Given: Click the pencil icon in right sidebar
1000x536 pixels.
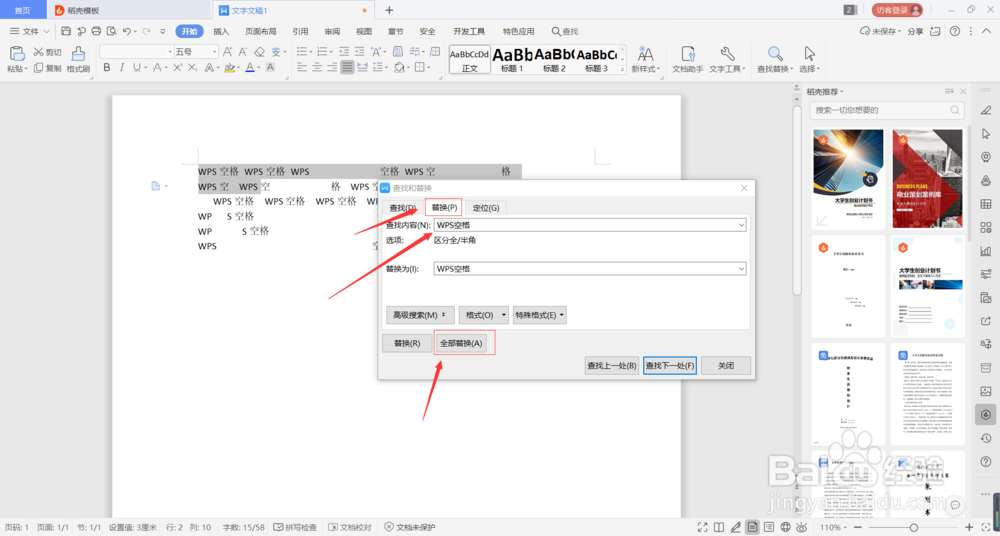Looking at the screenshot, I should [x=985, y=110].
